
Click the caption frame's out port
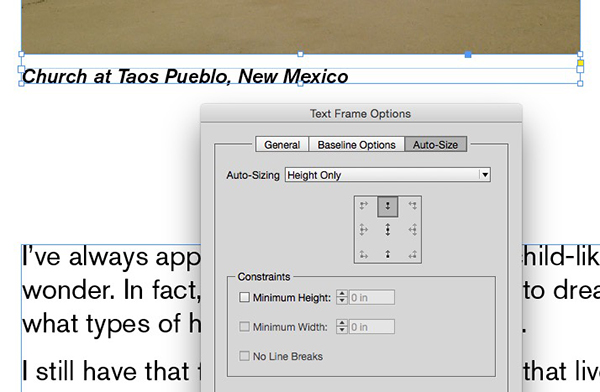point(580,69)
